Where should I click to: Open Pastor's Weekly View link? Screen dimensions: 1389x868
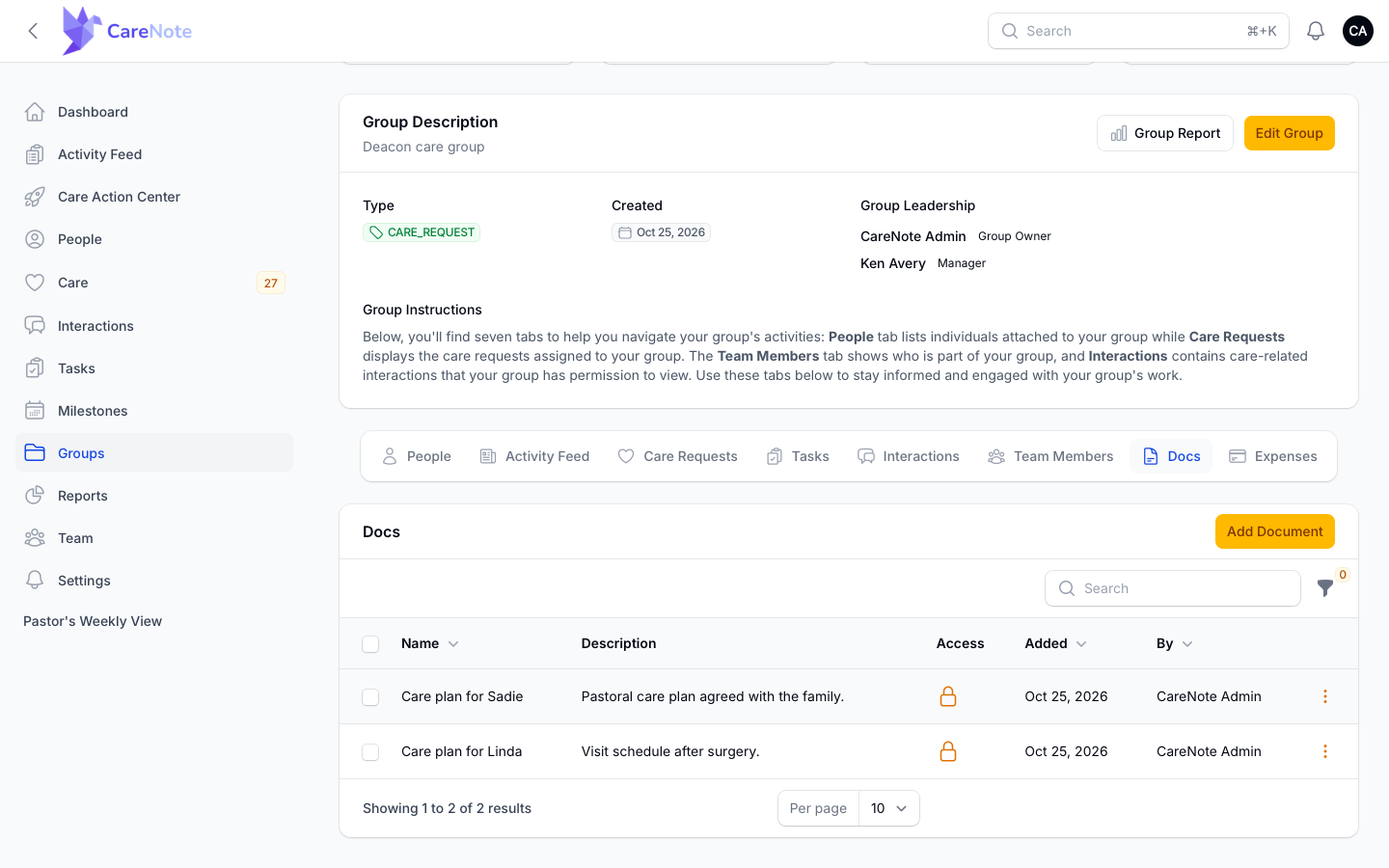93,621
